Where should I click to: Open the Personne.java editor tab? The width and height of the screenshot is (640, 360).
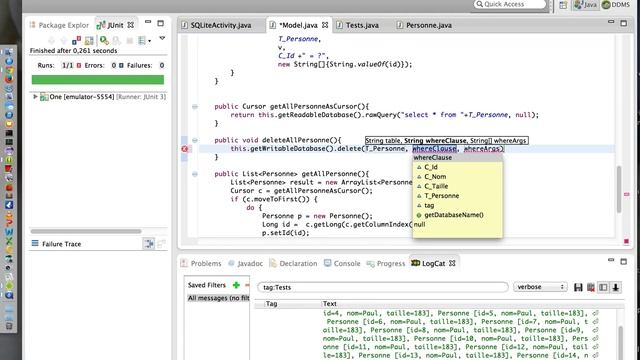[x=424, y=25]
